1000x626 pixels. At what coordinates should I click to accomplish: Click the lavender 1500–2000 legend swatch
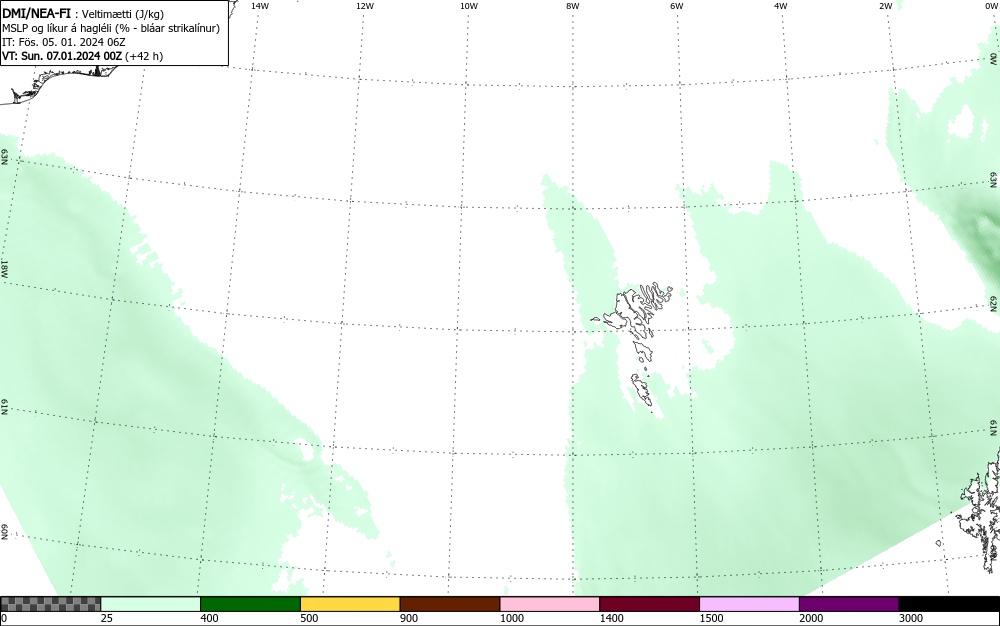click(749, 604)
